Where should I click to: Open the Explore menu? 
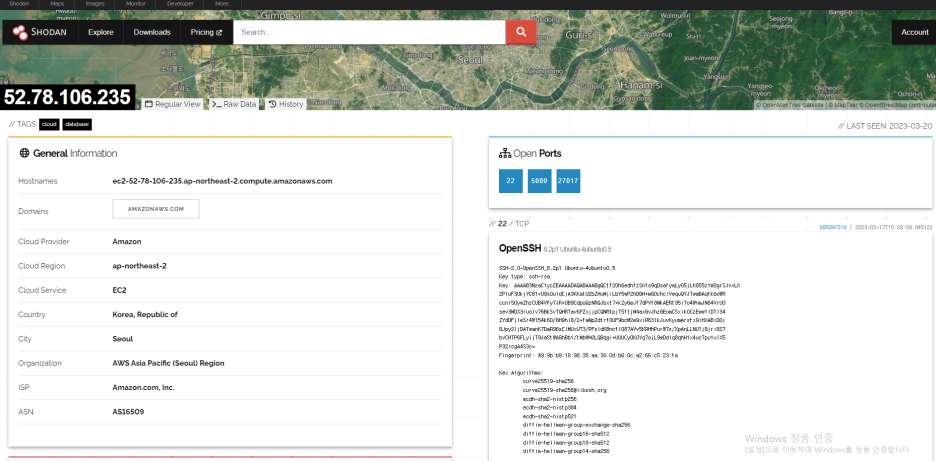(x=101, y=32)
